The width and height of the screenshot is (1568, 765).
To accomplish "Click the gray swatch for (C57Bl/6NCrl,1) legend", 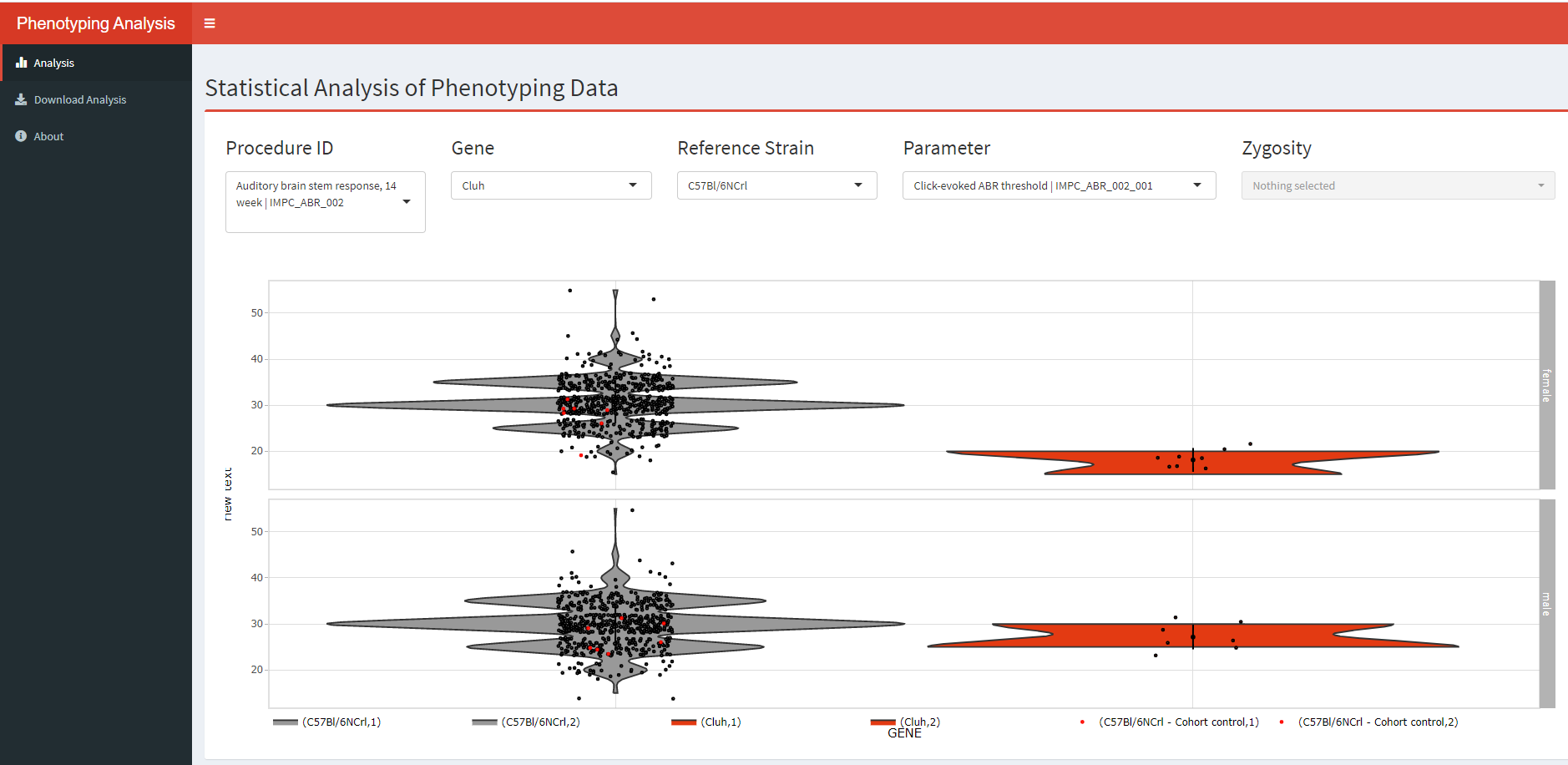I will tap(284, 722).
